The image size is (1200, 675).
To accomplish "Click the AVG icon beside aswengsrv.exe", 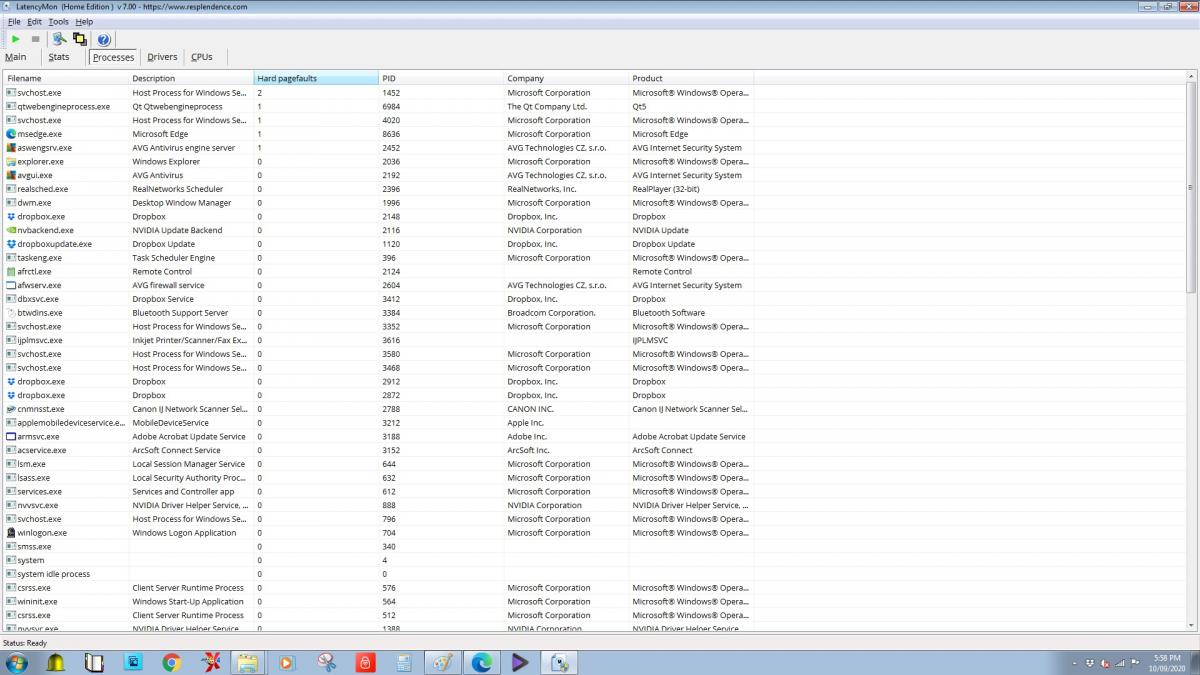I will coord(11,148).
